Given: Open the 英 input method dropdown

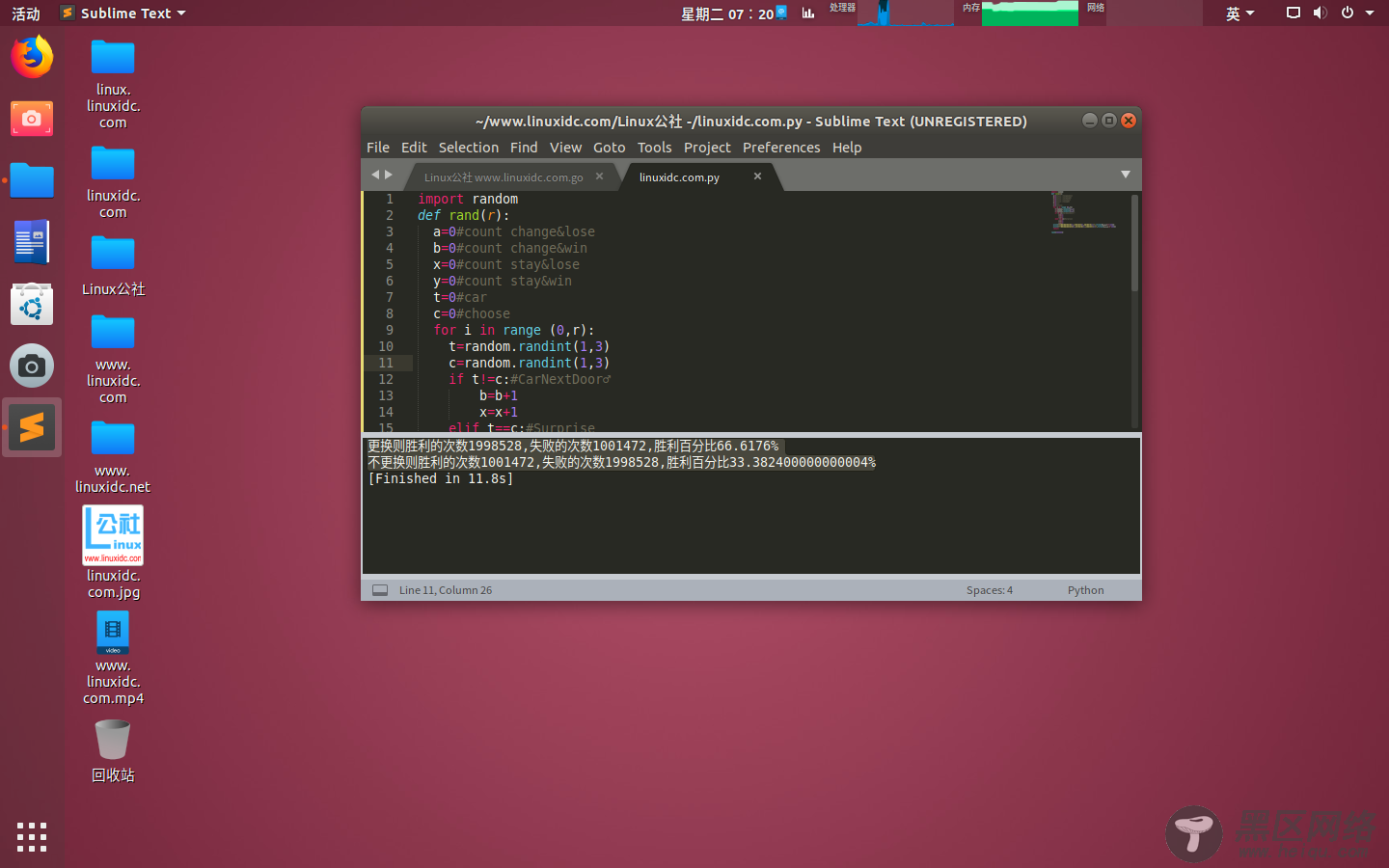Looking at the screenshot, I should coord(1240,14).
